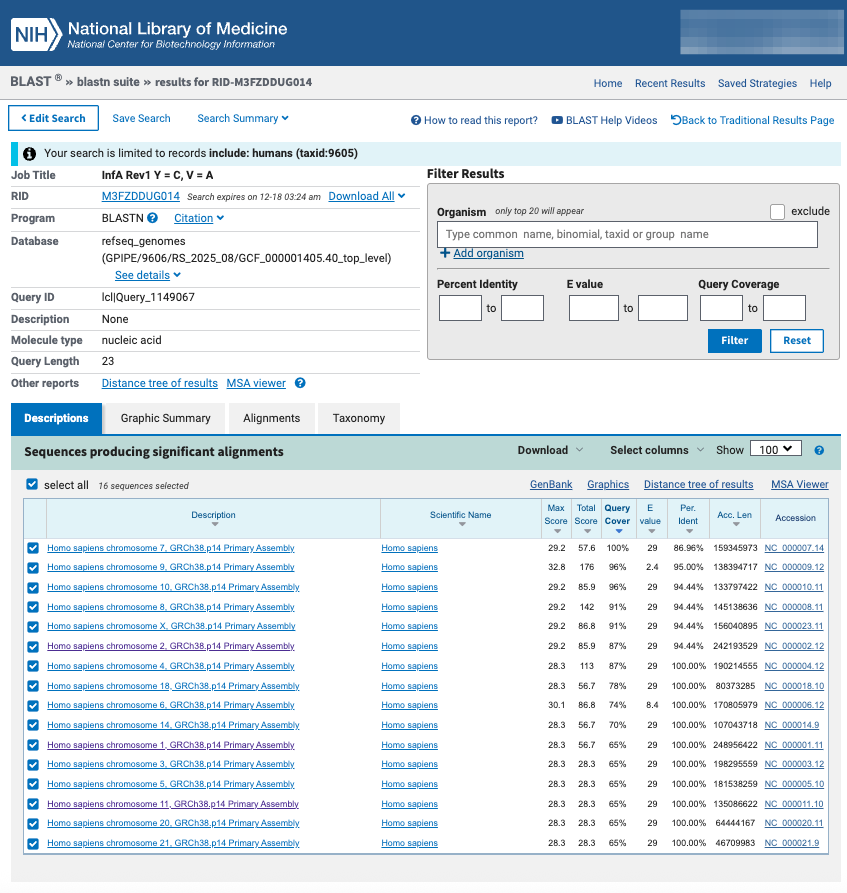Click Home in the top navigation
The height and width of the screenshot is (893, 847).
pos(608,83)
